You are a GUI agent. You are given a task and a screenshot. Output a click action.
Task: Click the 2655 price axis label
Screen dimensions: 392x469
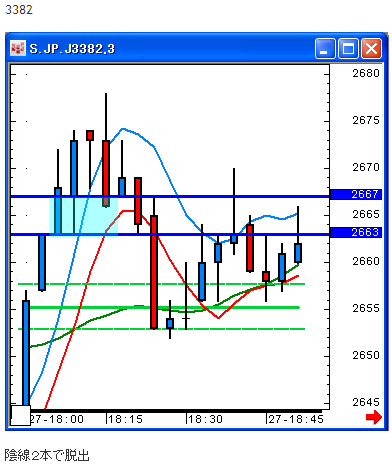[366, 308]
